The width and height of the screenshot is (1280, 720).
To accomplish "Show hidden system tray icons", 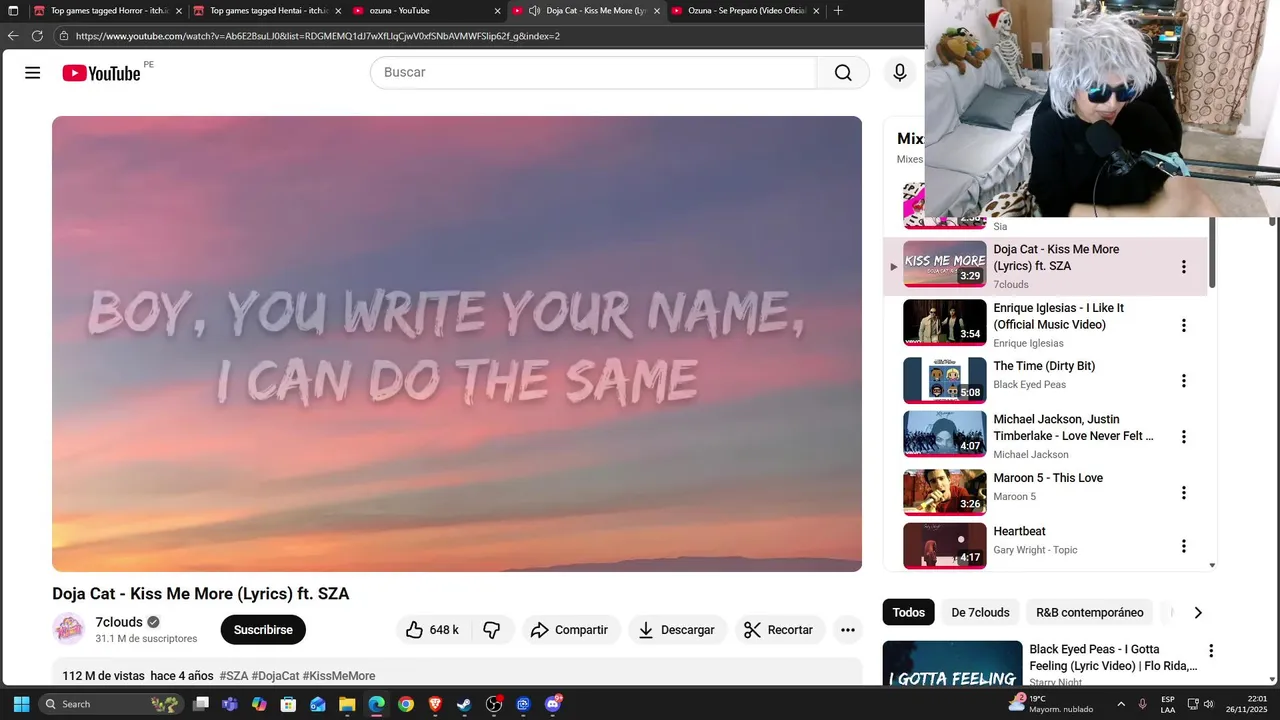I will (1120, 704).
